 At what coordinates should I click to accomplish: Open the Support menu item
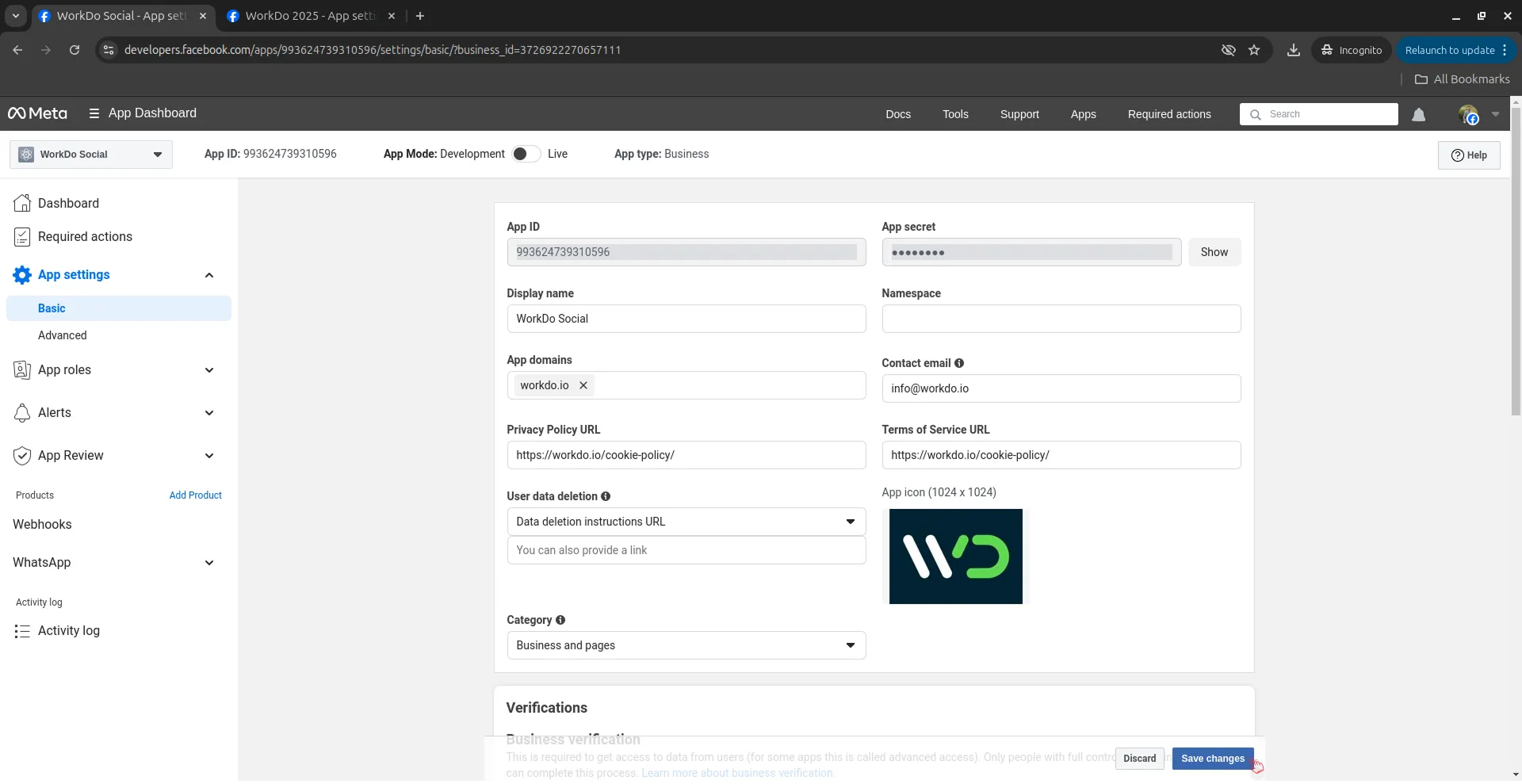(1019, 114)
